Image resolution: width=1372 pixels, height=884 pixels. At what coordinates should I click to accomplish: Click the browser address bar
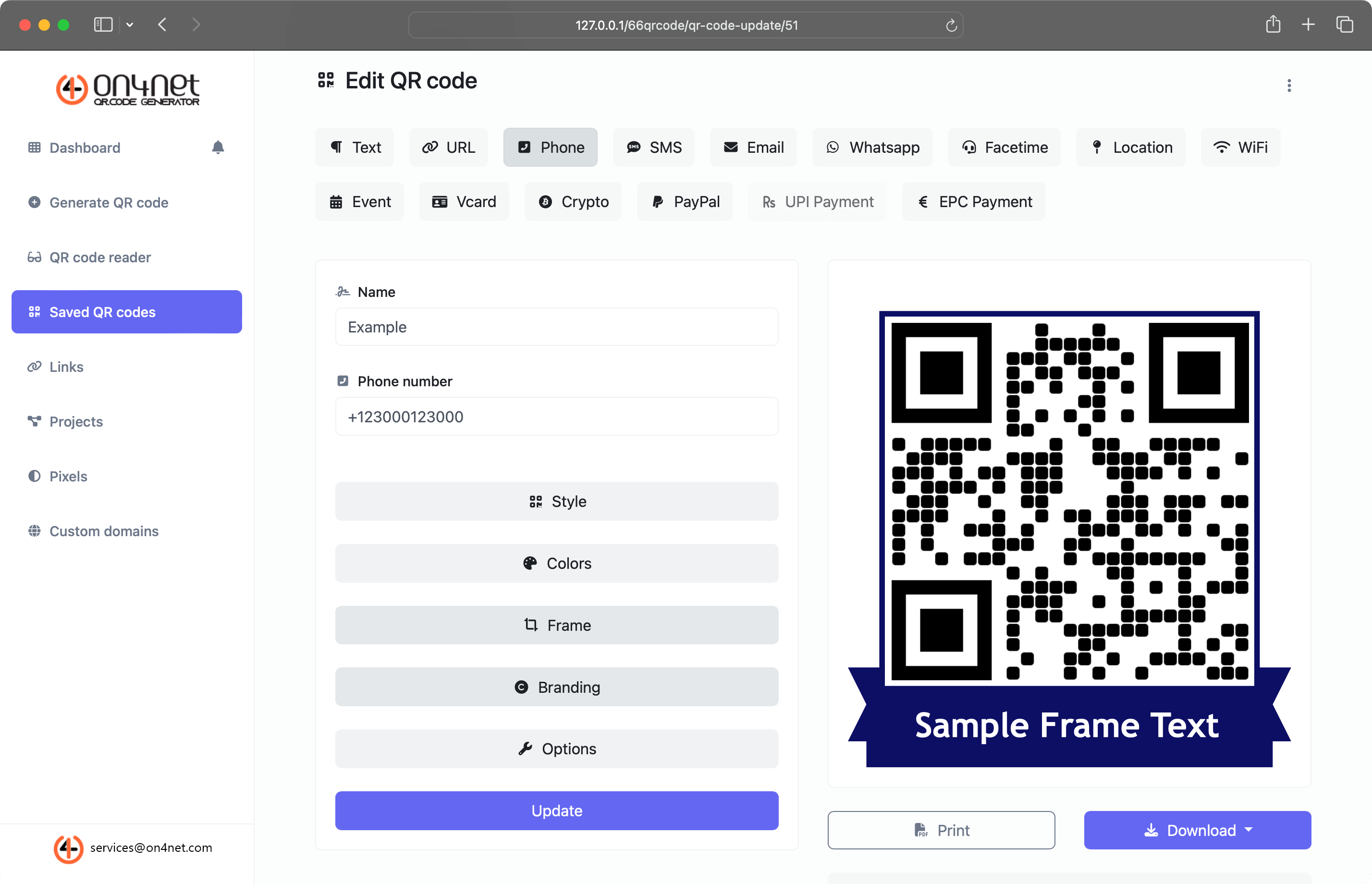click(x=686, y=25)
